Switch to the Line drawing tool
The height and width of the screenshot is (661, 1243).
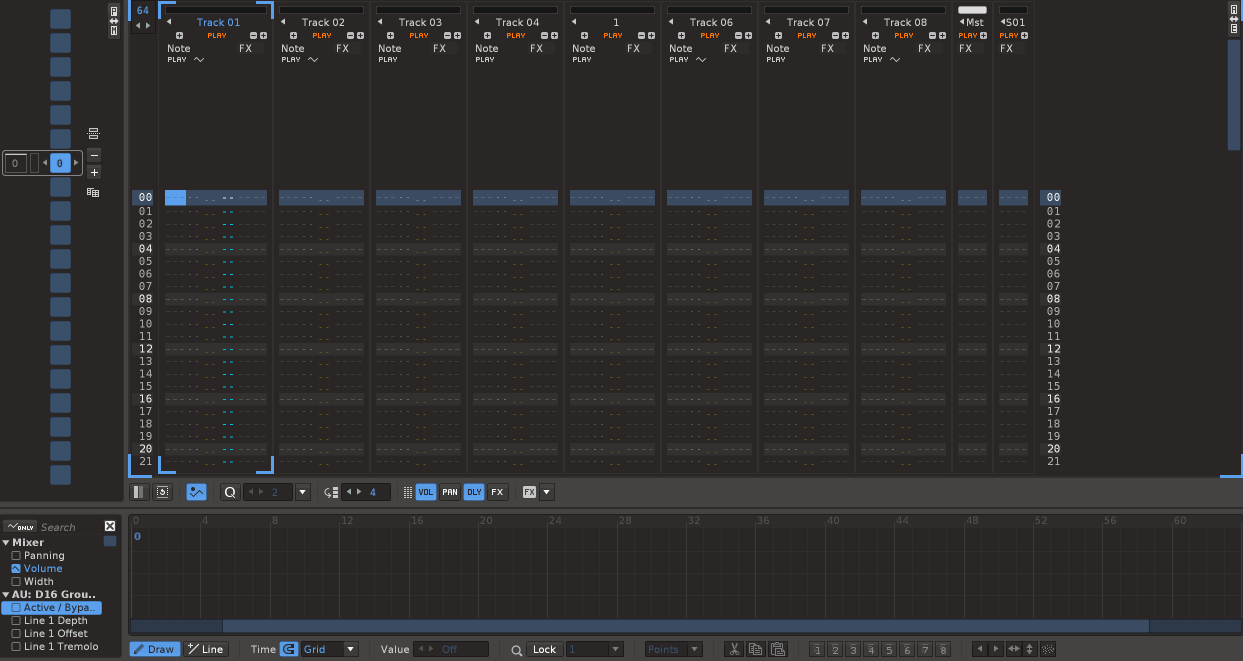pos(206,649)
